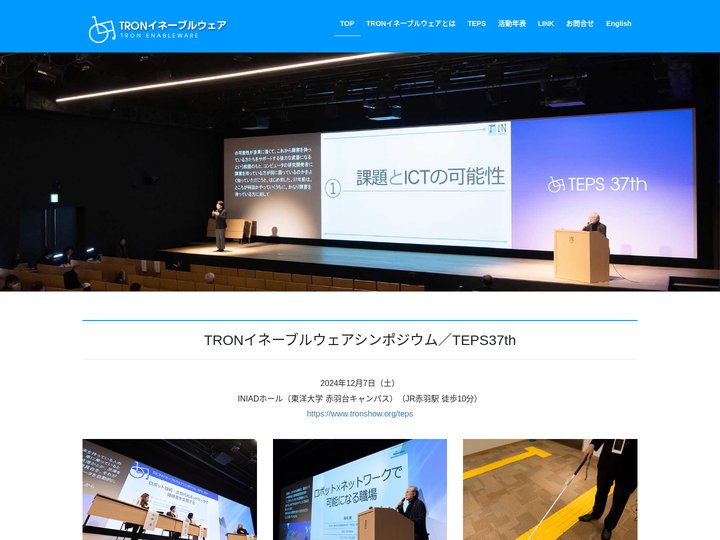This screenshot has width=720, height=540.
Task: Open the white cane tactile paving photo
Action: (x=550, y=489)
